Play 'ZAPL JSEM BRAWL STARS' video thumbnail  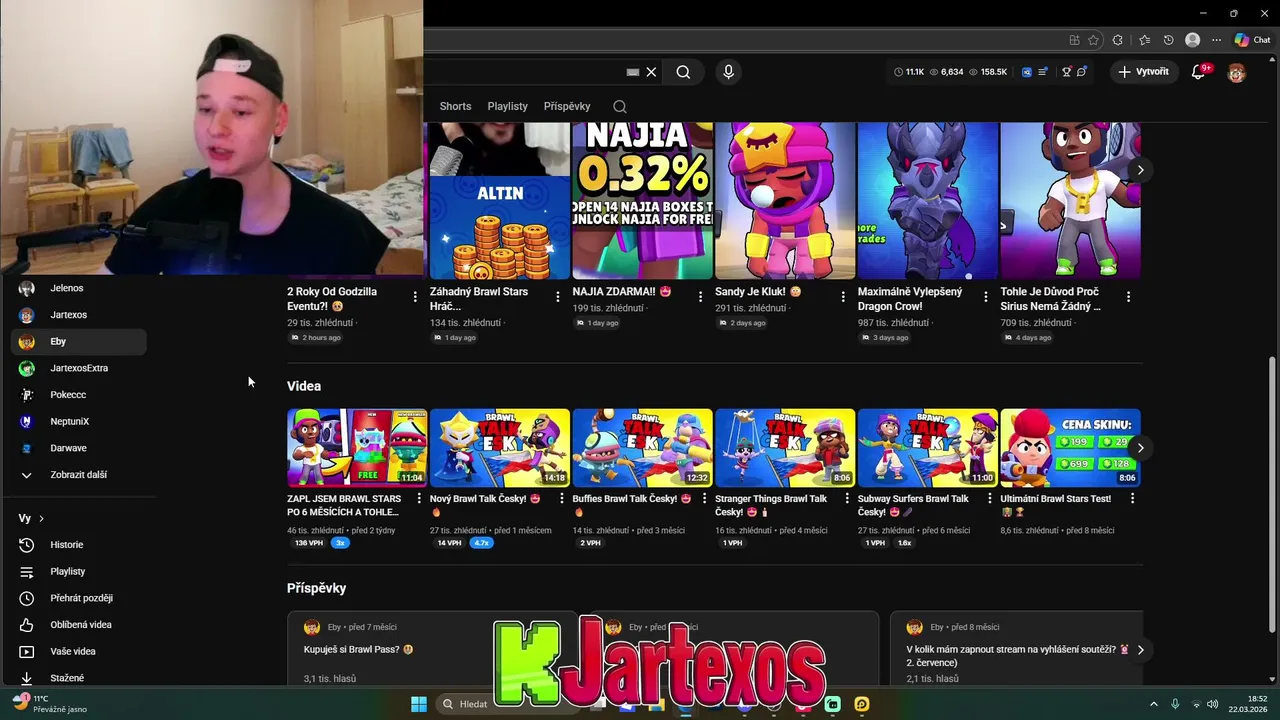pos(357,447)
